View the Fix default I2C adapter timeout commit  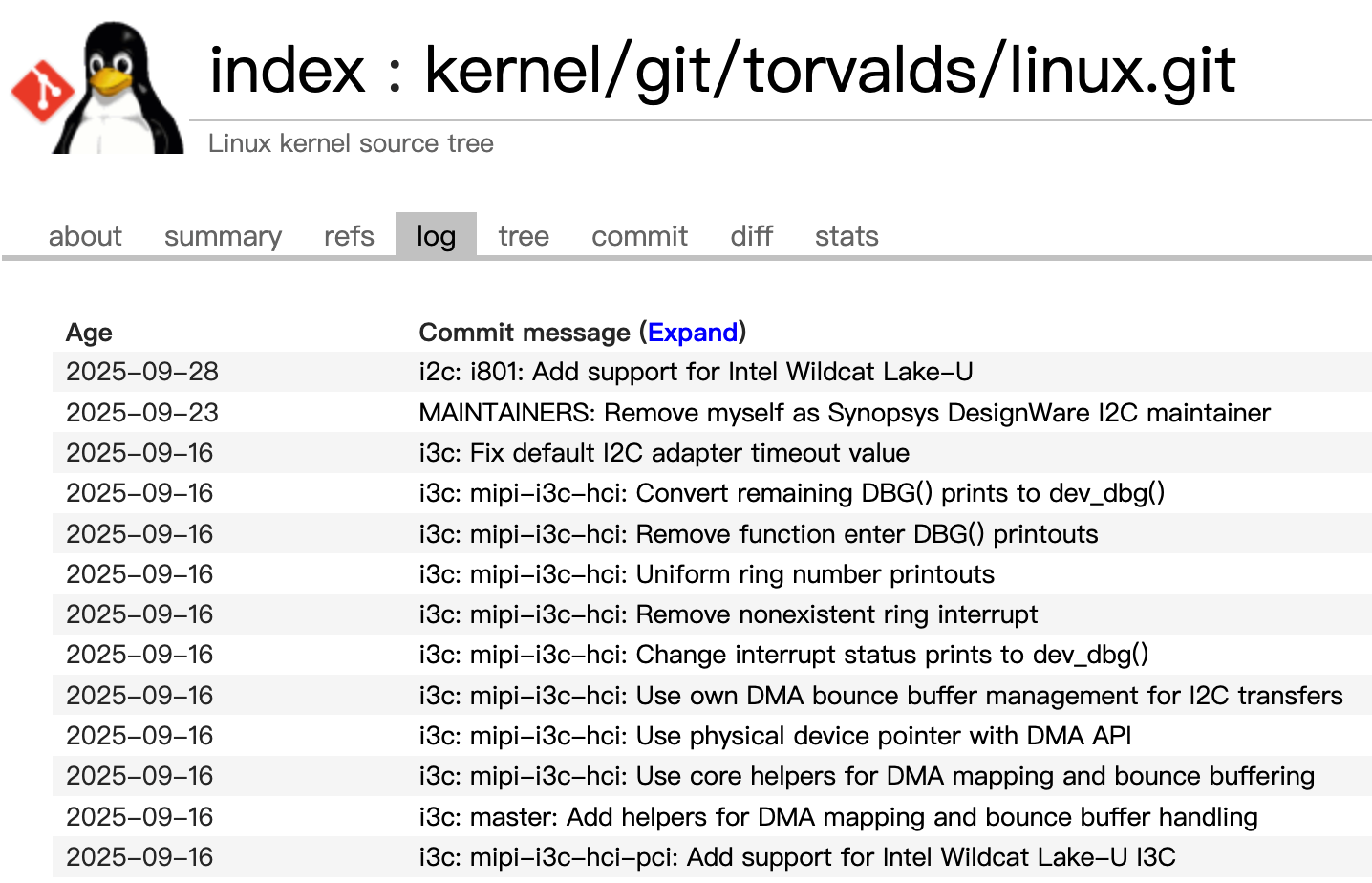pyautogui.click(x=664, y=453)
